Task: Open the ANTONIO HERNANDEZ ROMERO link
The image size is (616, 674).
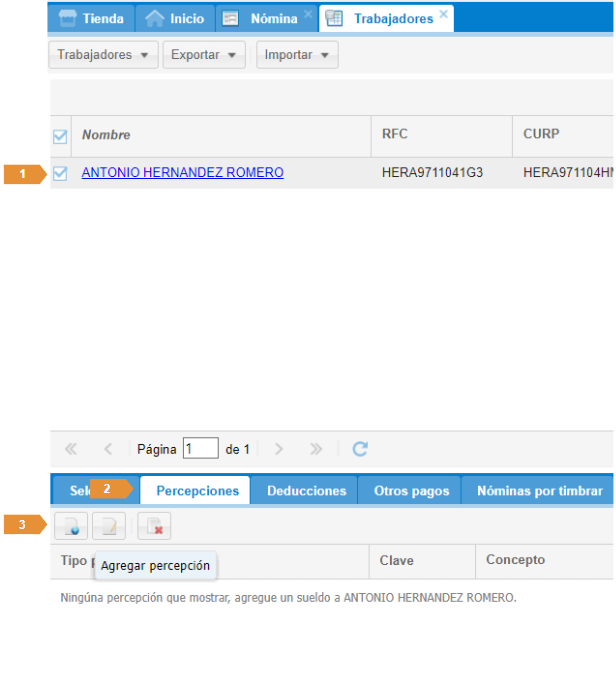Action: tap(182, 173)
